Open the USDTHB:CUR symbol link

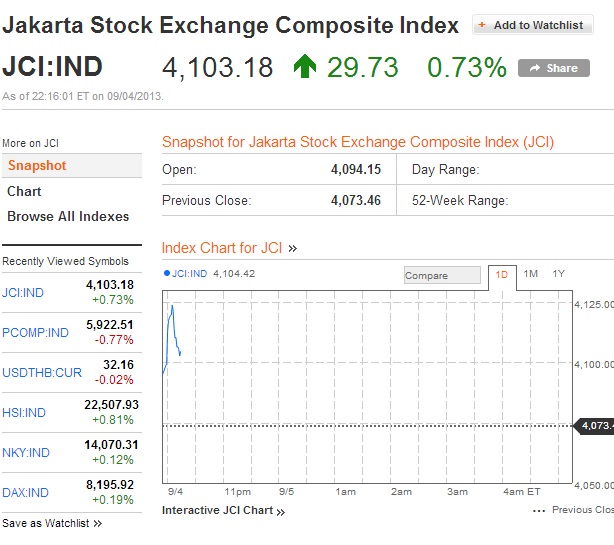(42, 373)
